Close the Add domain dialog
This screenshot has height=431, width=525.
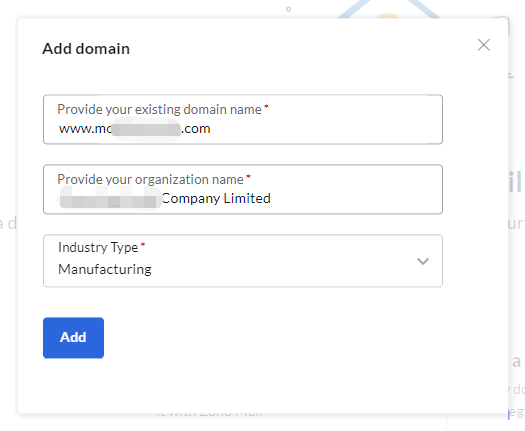point(483,45)
